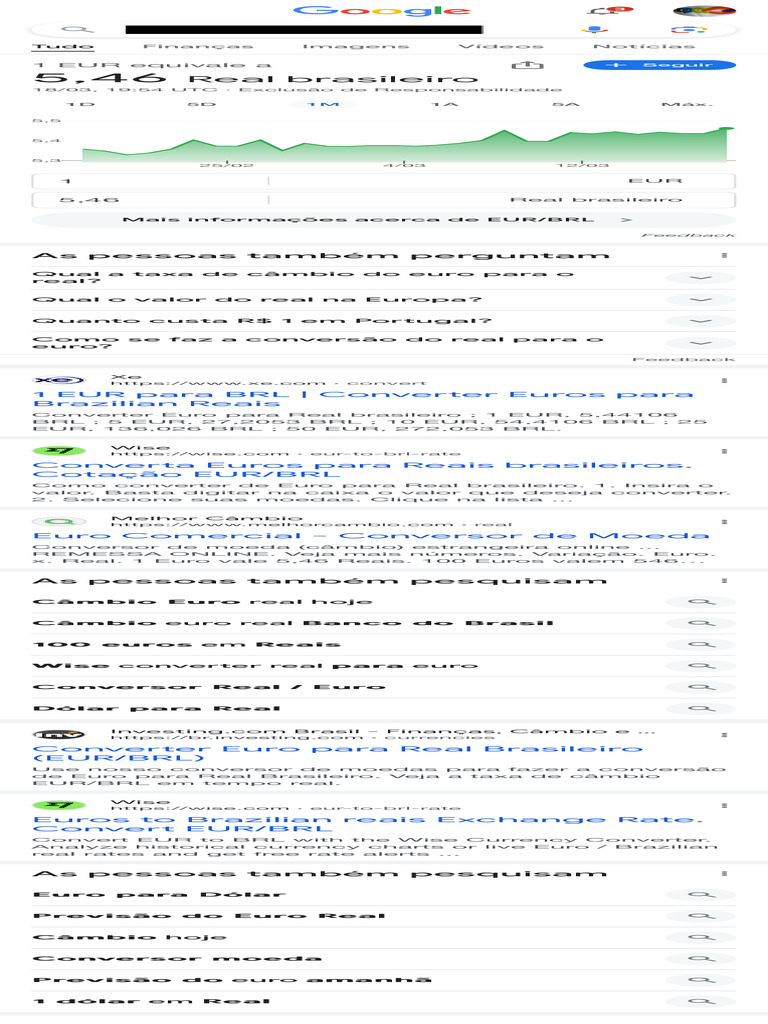Click the Melhor Câmbio favicon
Image resolution: width=768 pixels, height=1024 pixels.
click(x=59, y=522)
